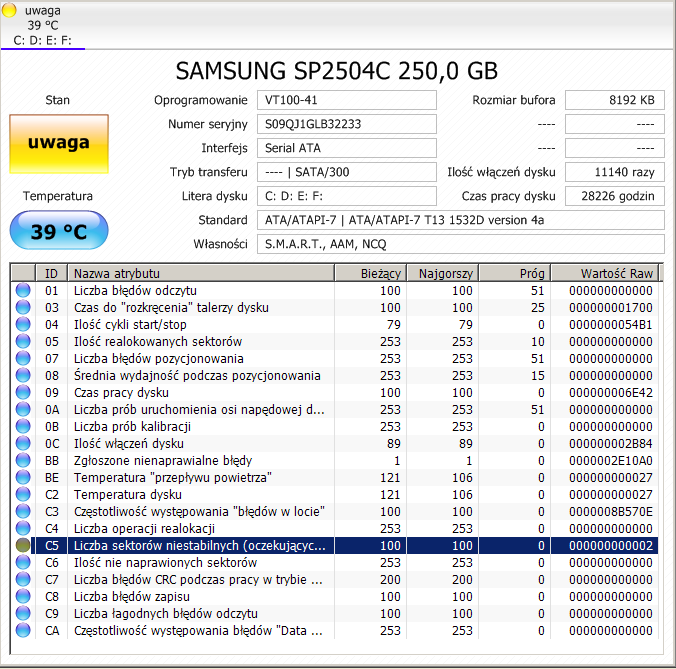The height and width of the screenshot is (669, 676).
Task: Click the status orb of row CA
Action: coord(23,631)
